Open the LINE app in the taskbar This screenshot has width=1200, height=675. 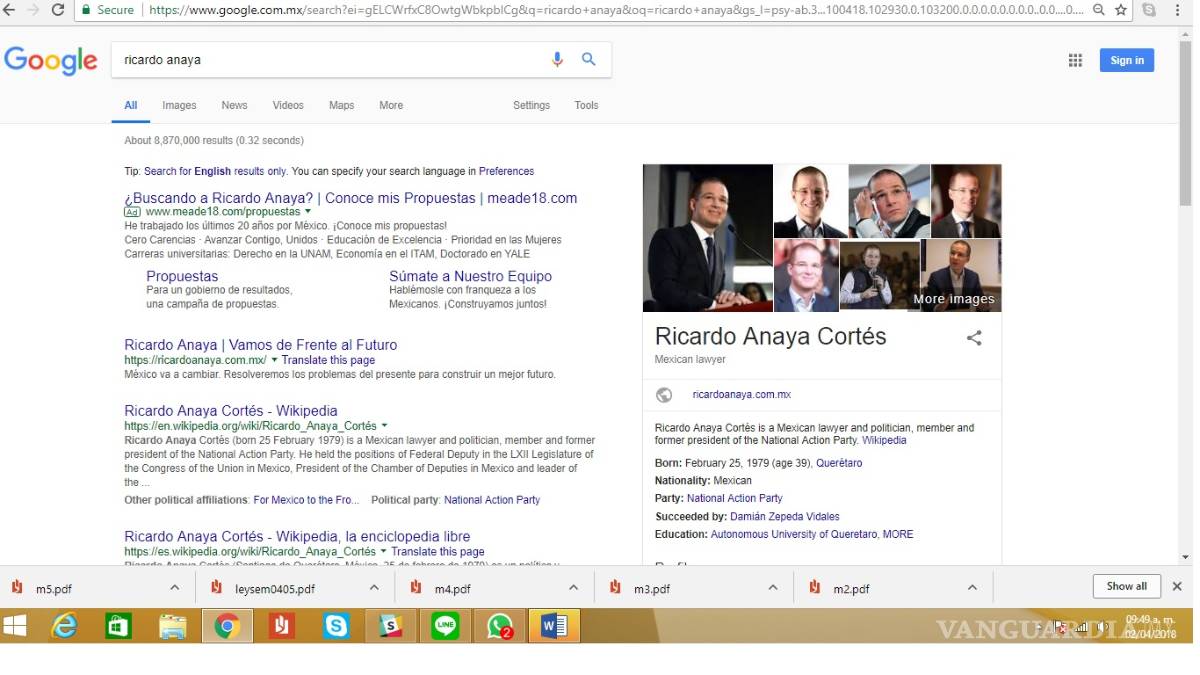click(x=445, y=626)
